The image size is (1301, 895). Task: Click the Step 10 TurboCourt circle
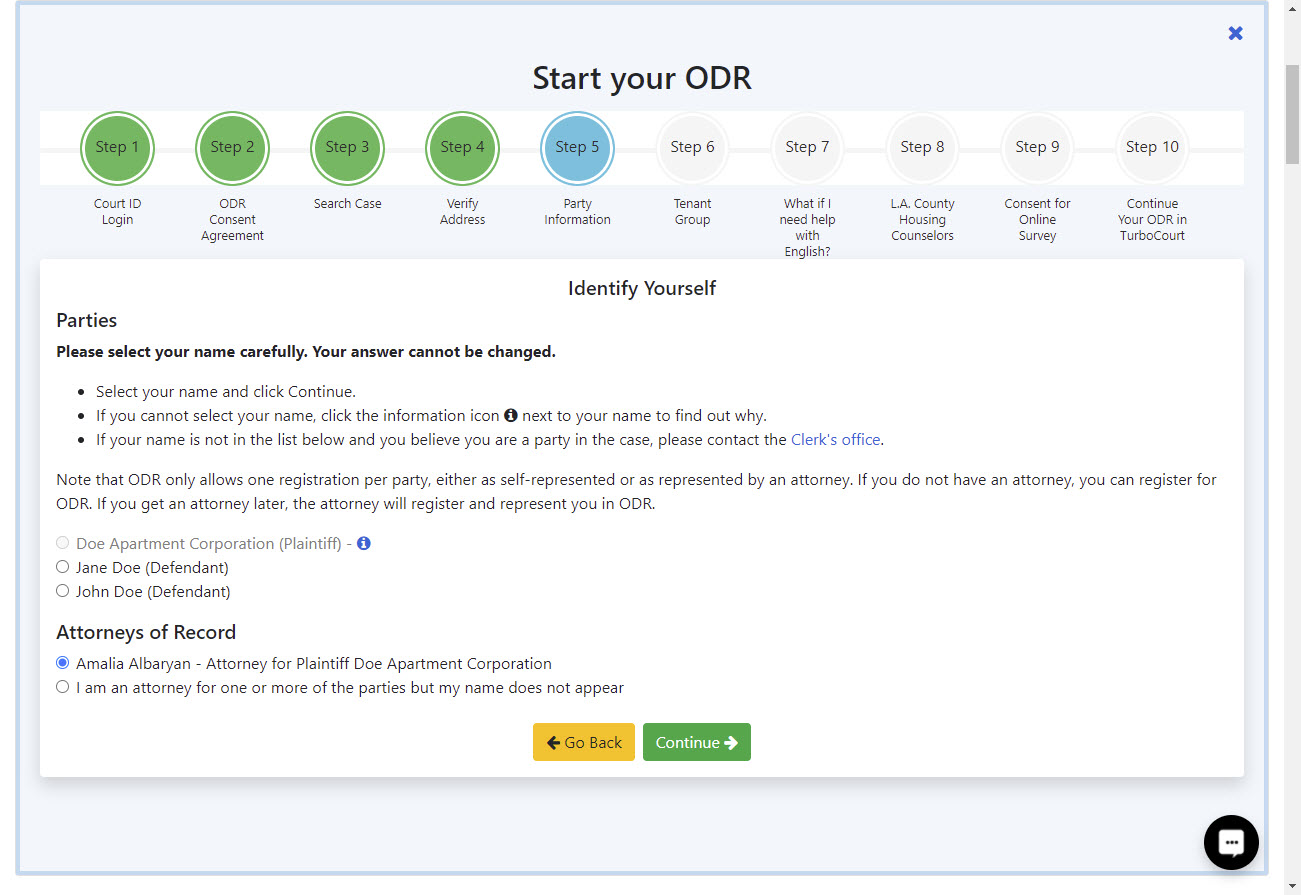pyautogui.click(x=1152, y=147)
